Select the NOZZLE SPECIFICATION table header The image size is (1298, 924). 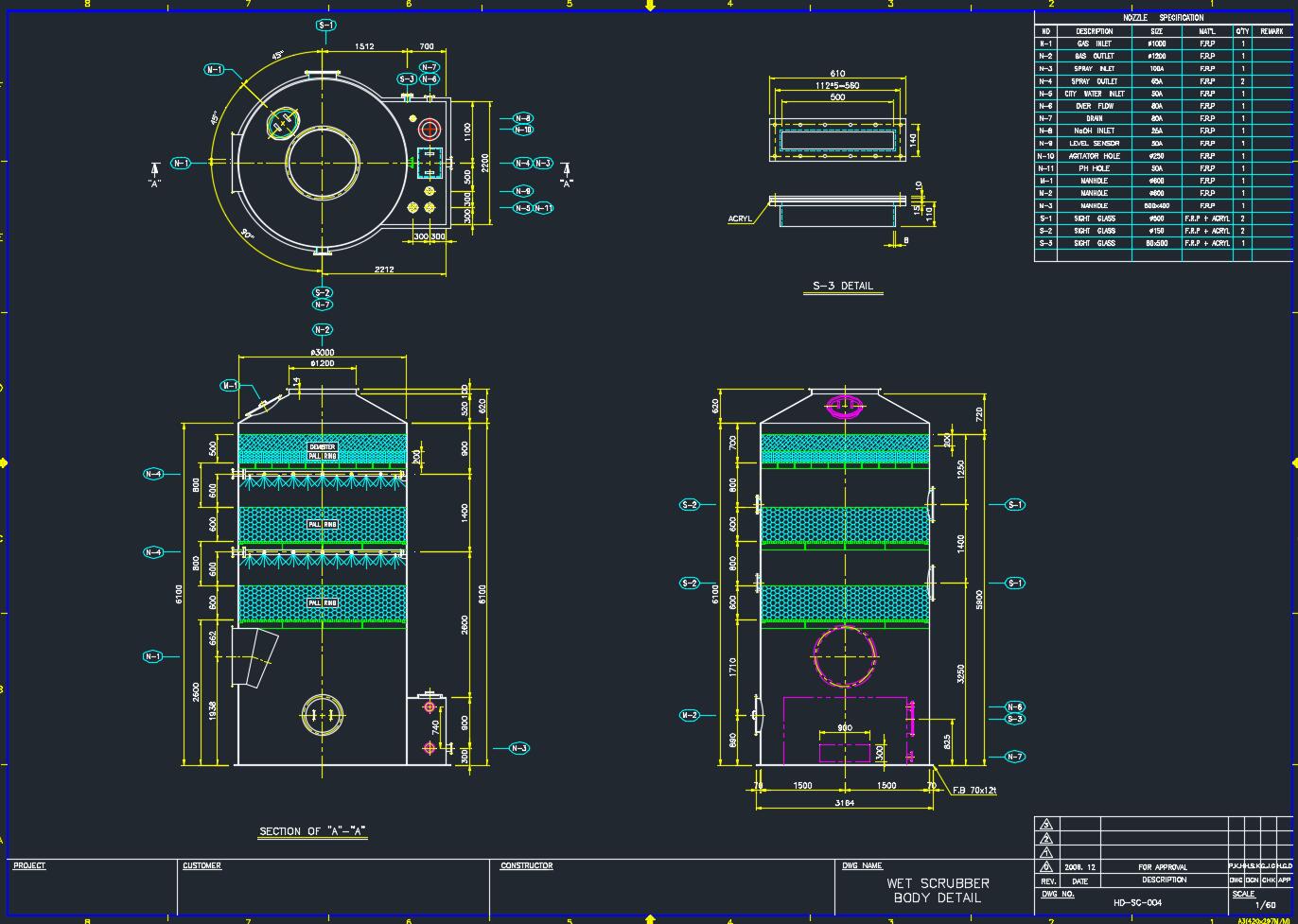1163,18
